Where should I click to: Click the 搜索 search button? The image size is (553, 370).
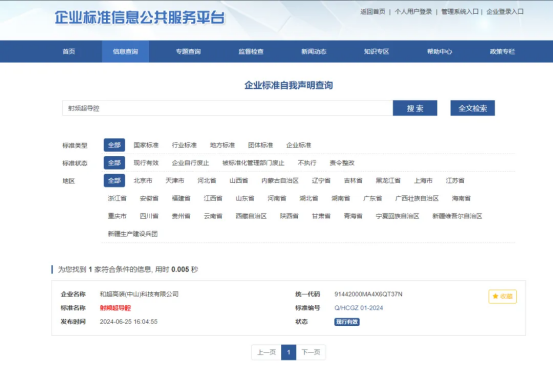415,108
